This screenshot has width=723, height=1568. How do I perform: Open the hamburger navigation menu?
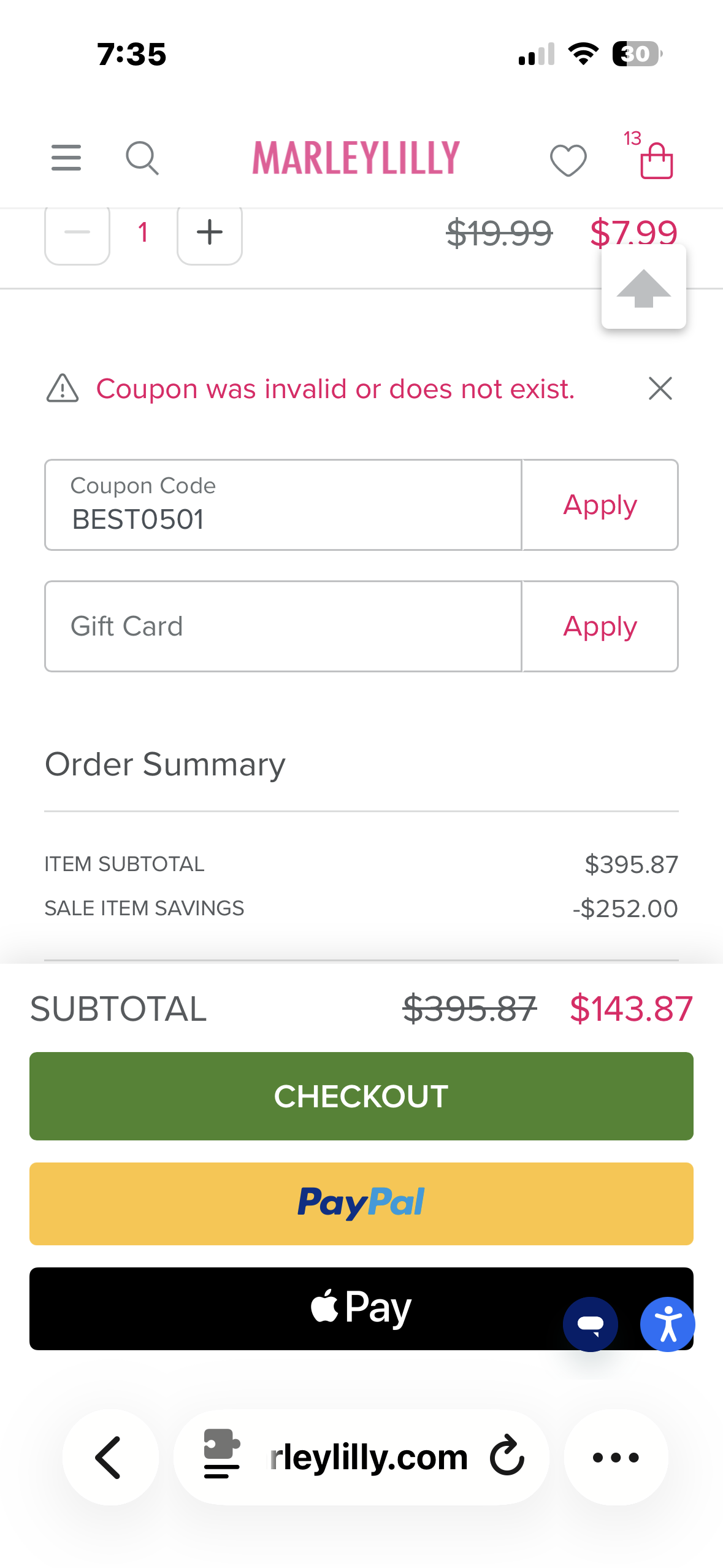[x=66, y=158]
